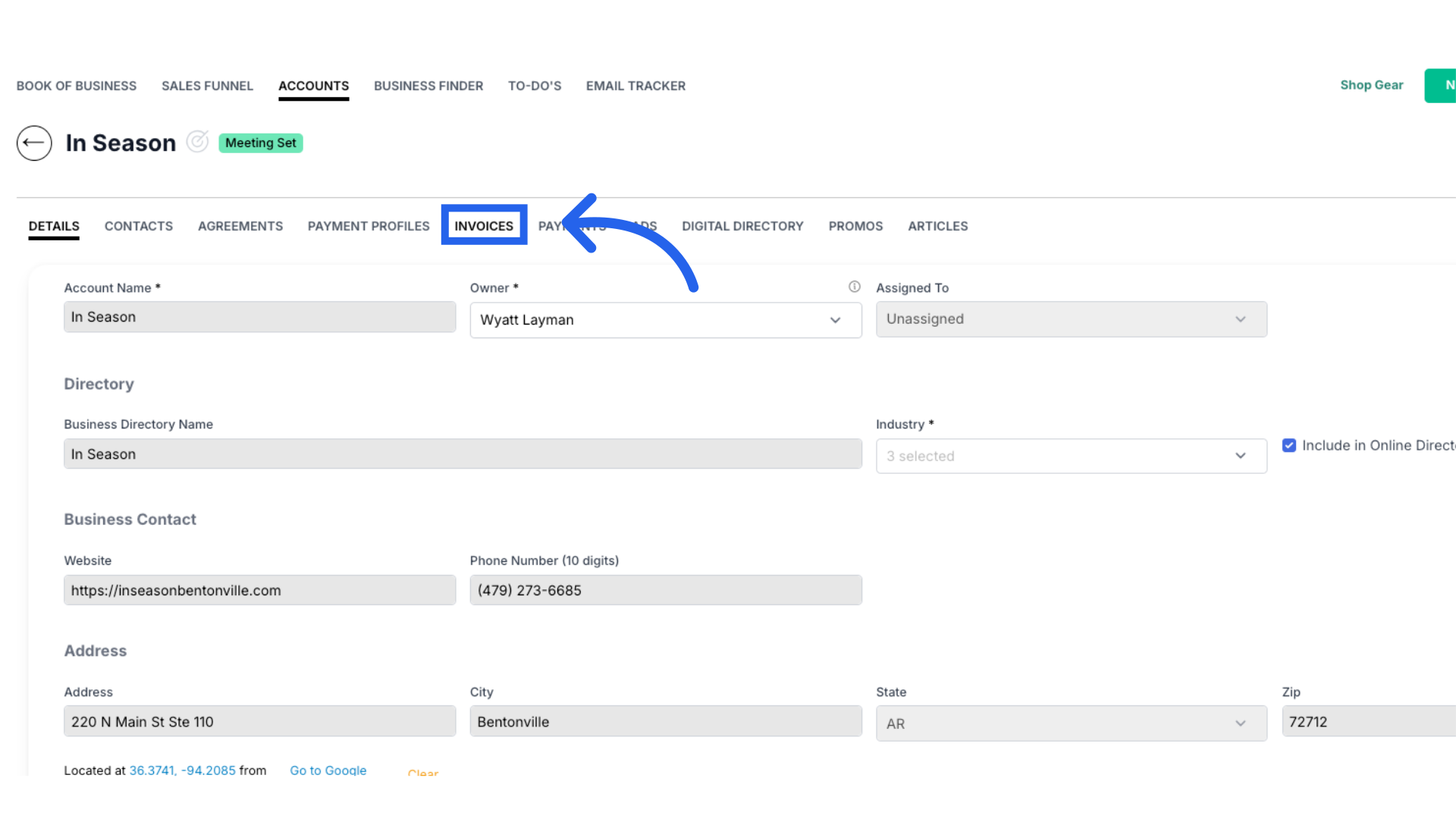The width and height of the screenshot is (1456, 819).
Task: Toggle Include in Online Directory checkbox
Action: [1289, 445]
